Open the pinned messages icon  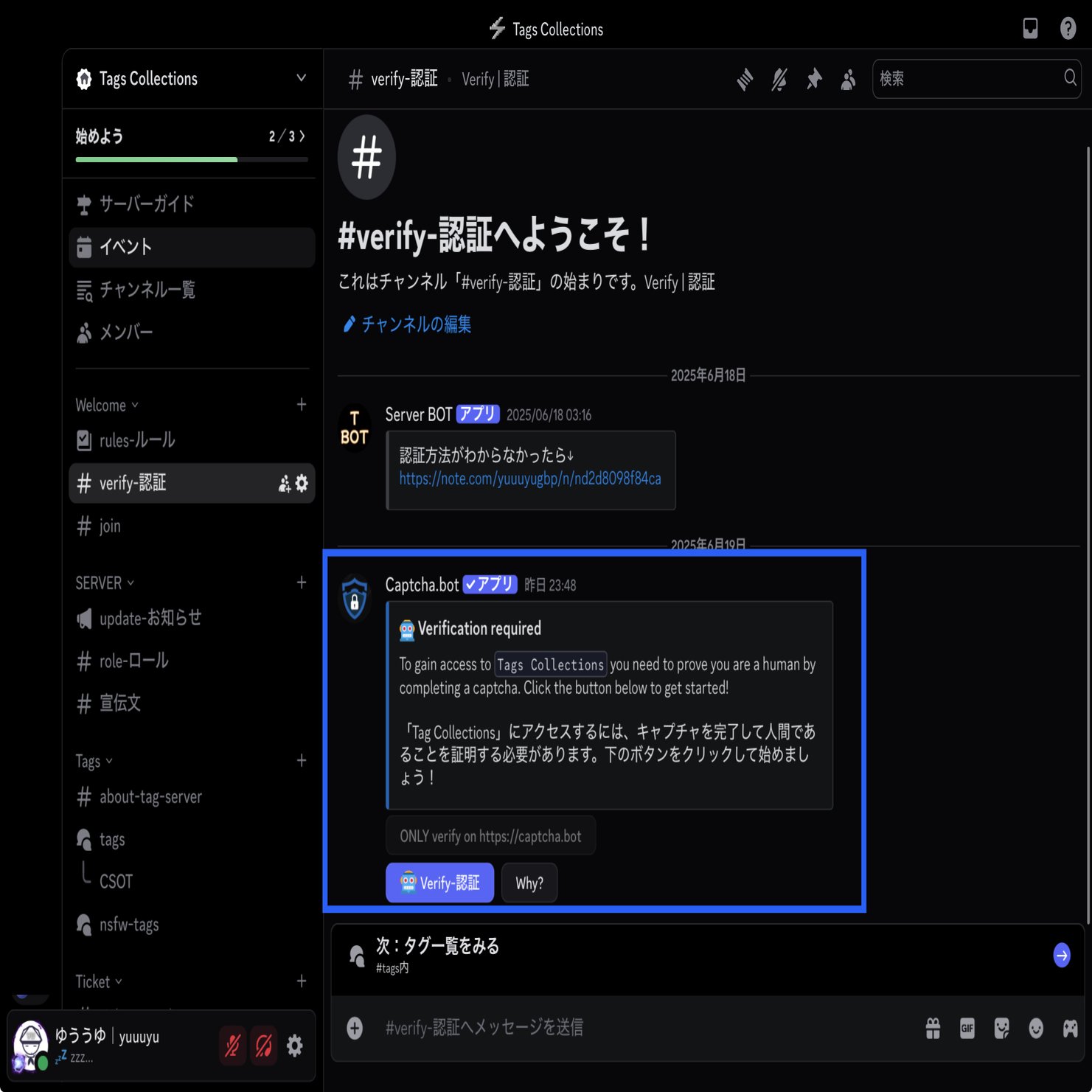pyautogui.click(x=813, y=79)
